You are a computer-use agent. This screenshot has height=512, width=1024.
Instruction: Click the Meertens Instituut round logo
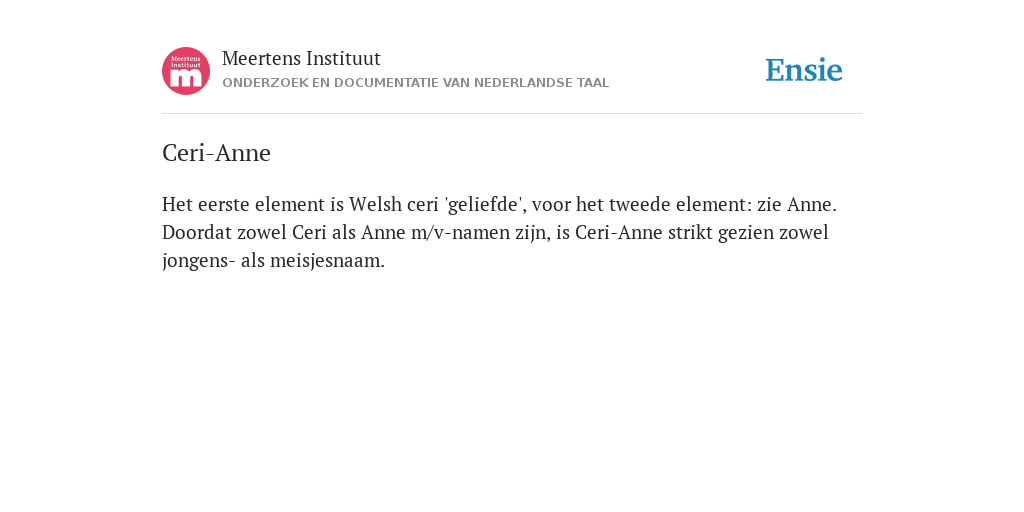coord(186,71)
